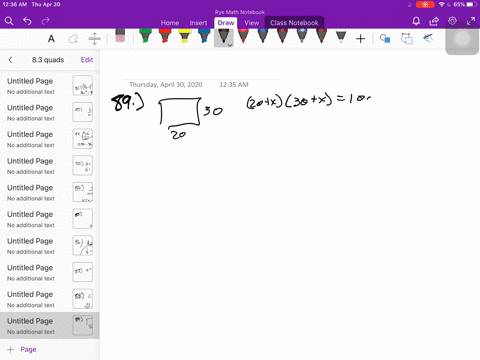Open the settings gear icon
Viewport: 480px width, 360px height.
tap(452, 21)
